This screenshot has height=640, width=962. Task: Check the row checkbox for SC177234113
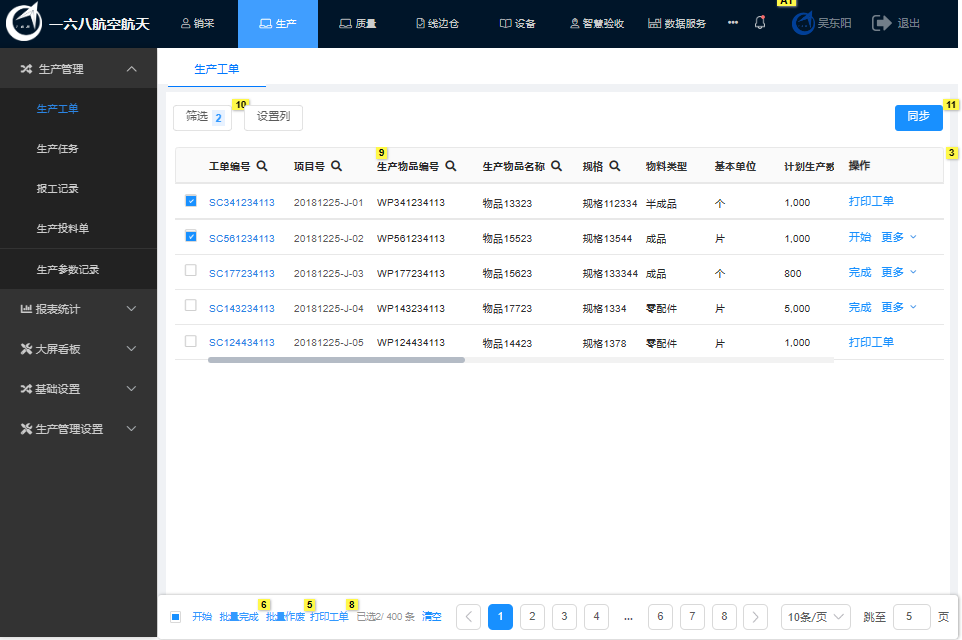pyautogui.click(x=191, y=270)
